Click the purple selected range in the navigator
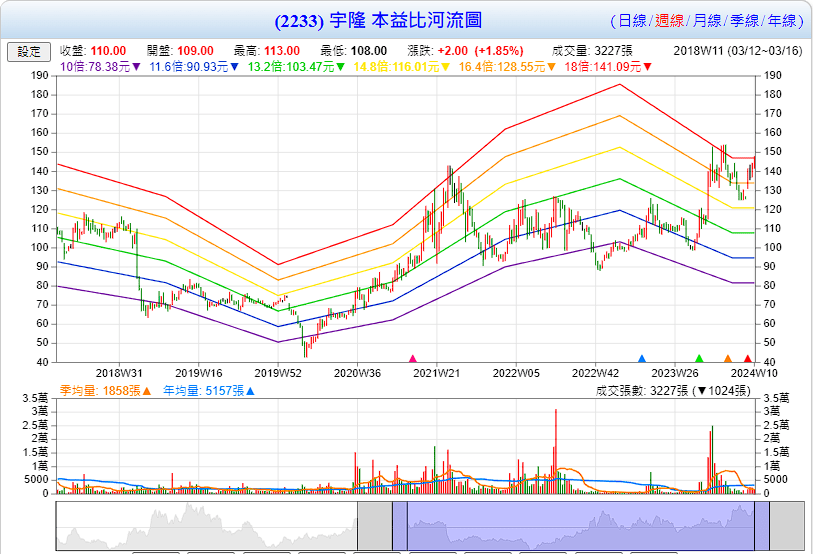This screenshot has height=554, width=813. click(x=581, y=526)
